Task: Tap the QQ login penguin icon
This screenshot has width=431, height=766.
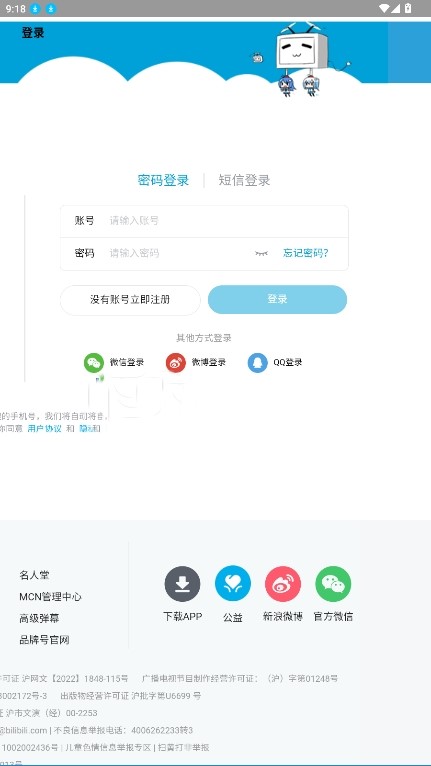Action: pyautogui.click(x=258, y=363)
